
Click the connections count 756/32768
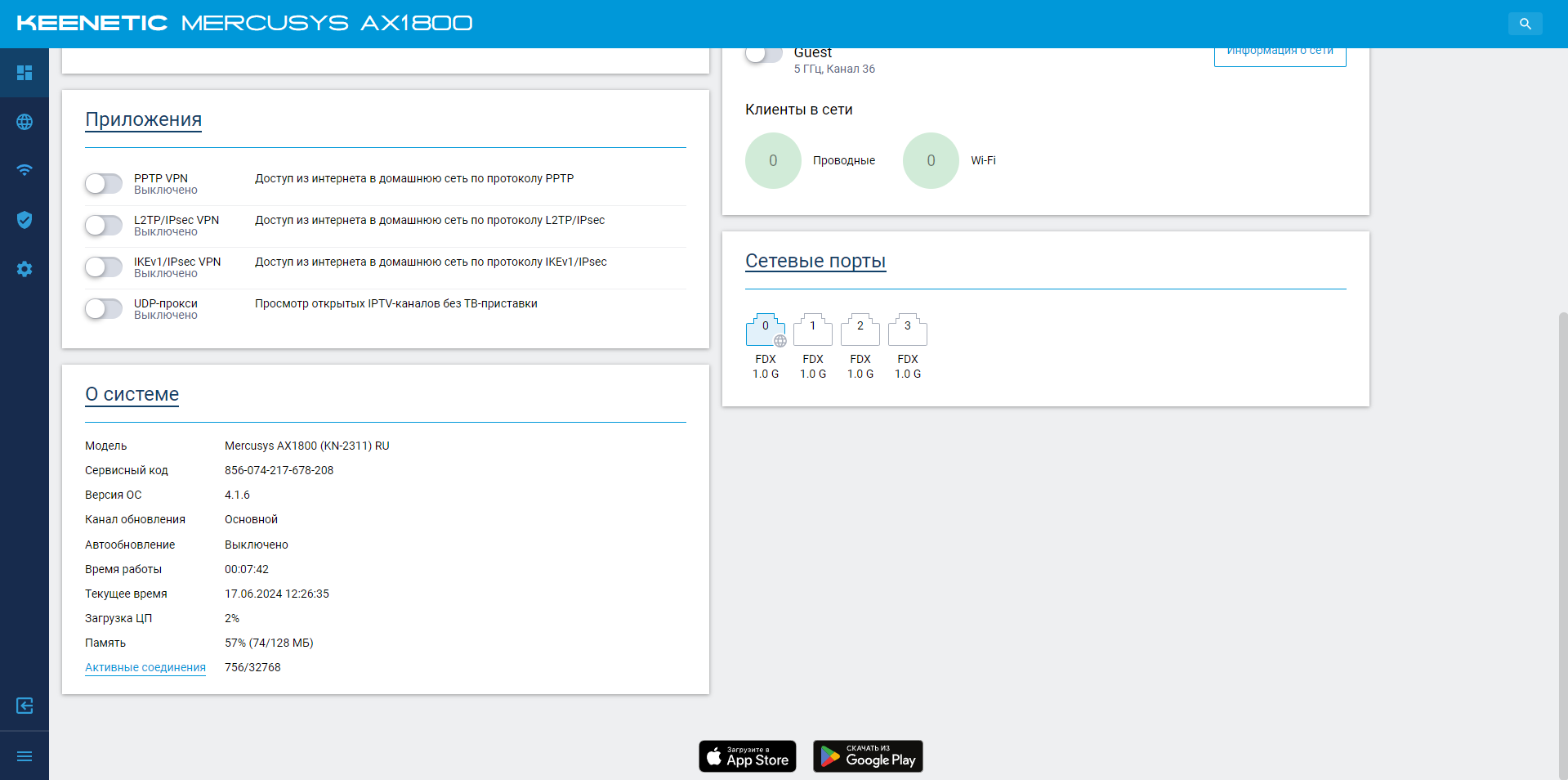pyautogui.click(x=252, y=667)
